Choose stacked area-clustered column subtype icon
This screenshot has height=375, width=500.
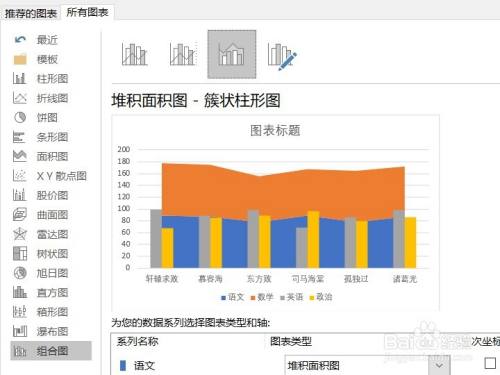click(232, 54)
